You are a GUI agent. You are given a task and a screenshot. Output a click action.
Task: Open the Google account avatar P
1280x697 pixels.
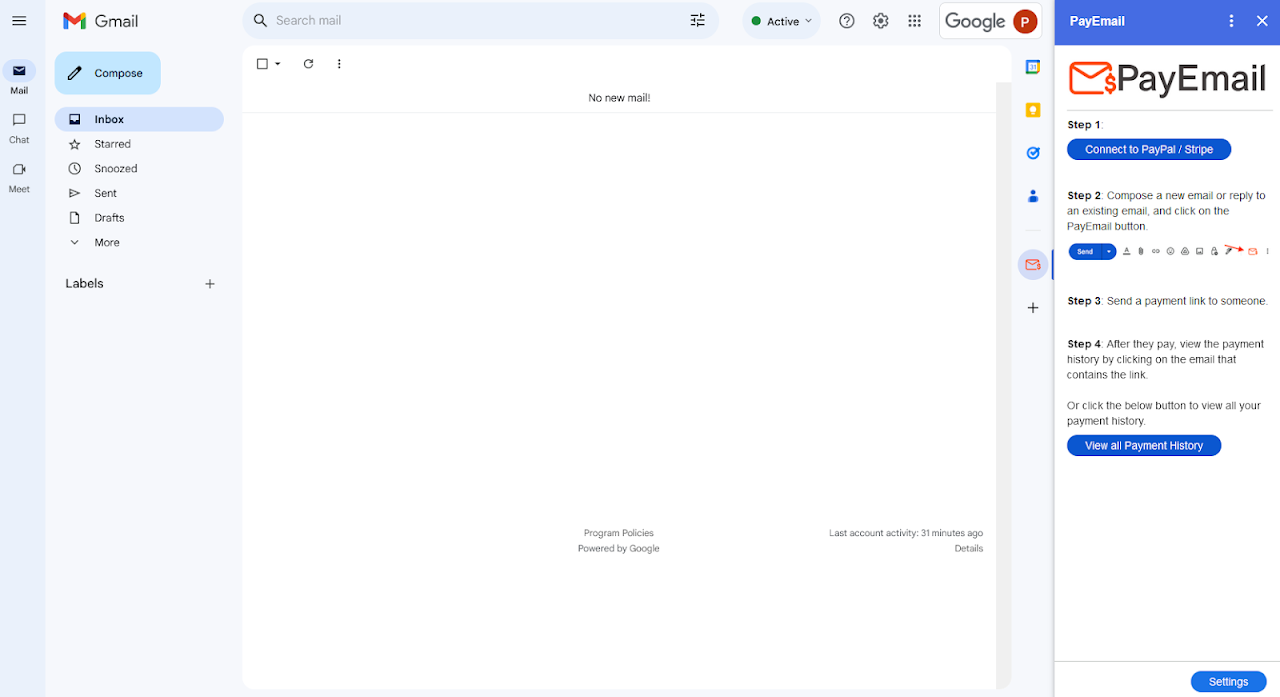(x=1025, y=21)
